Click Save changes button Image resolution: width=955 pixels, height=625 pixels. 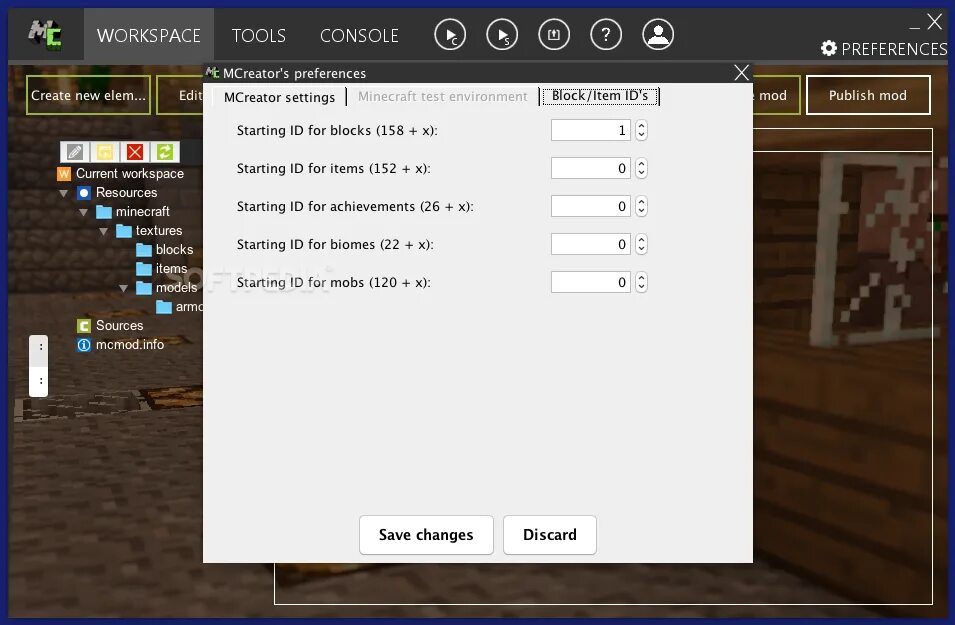[426, 535]
